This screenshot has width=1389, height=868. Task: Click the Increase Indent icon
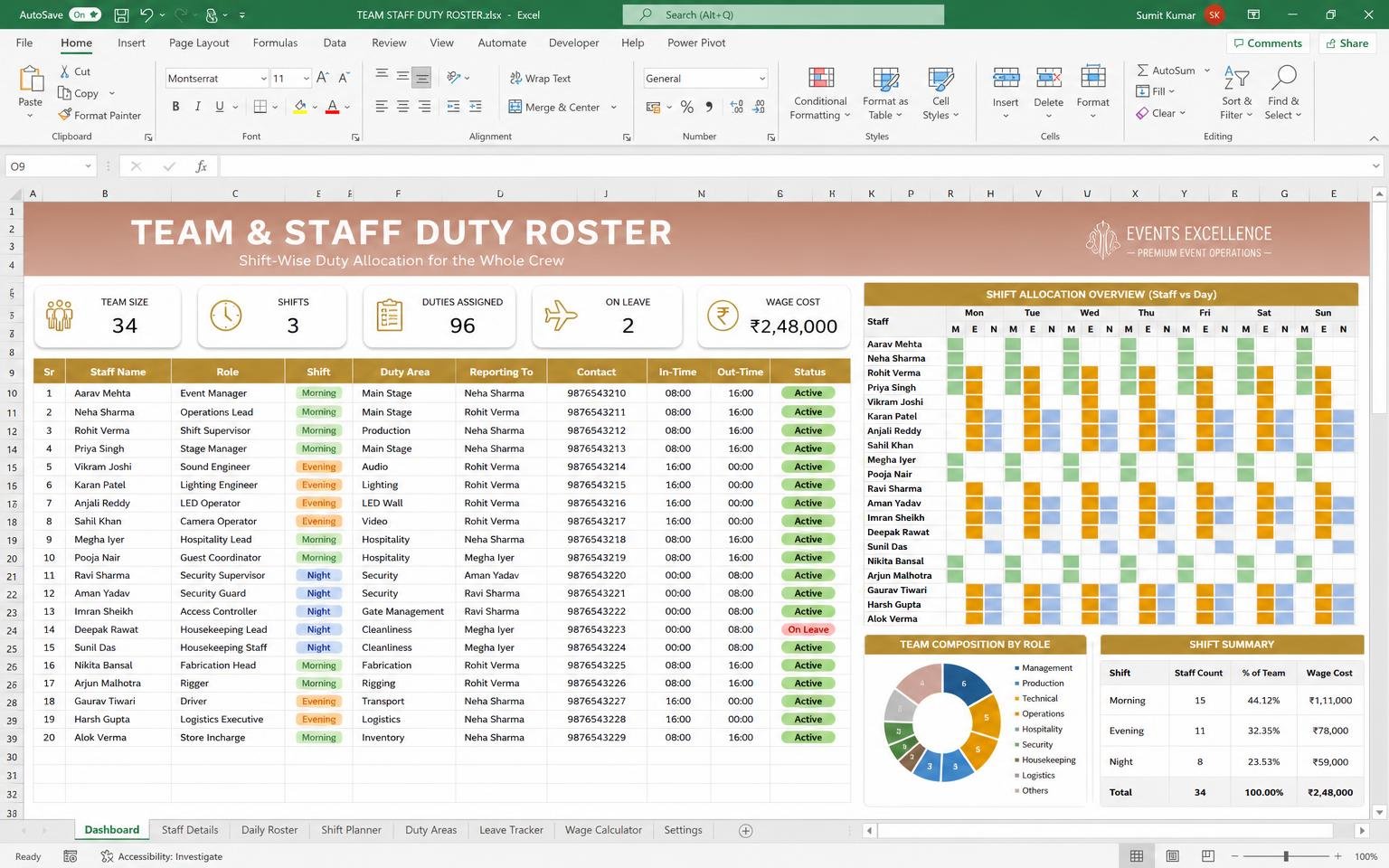tap(476, 107)
